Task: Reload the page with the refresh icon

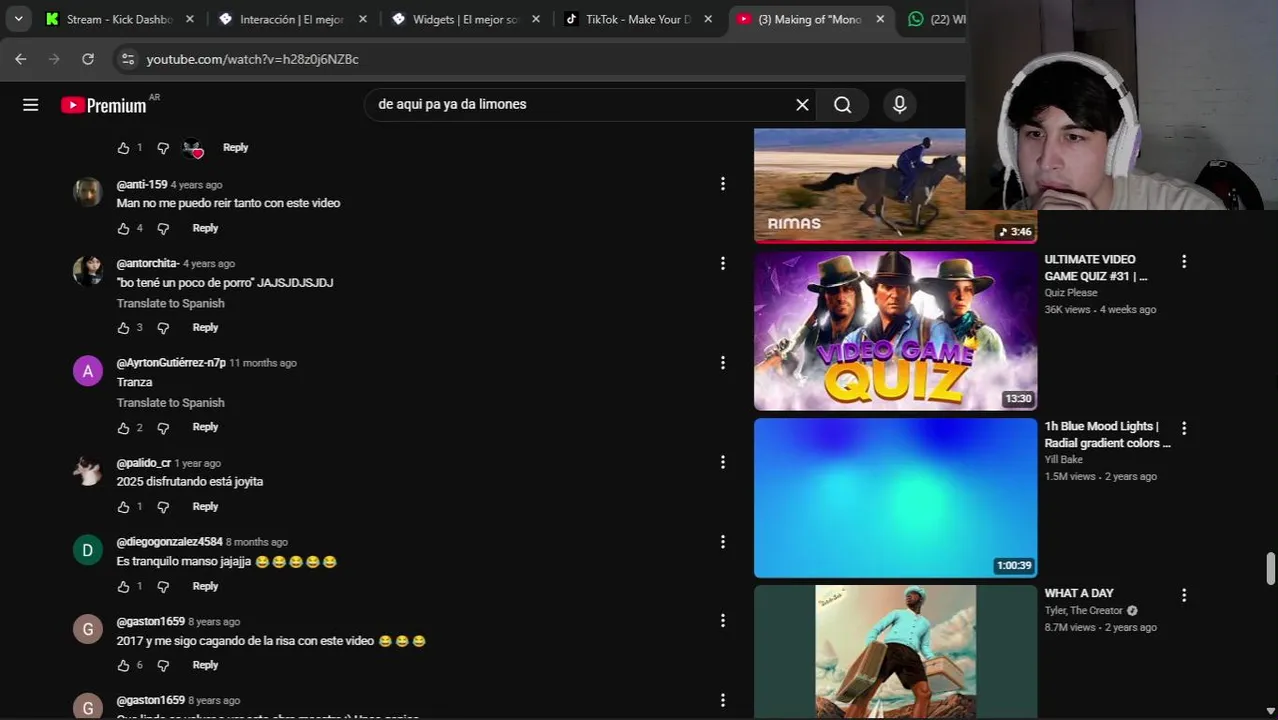Action: (x=88, y=59)
